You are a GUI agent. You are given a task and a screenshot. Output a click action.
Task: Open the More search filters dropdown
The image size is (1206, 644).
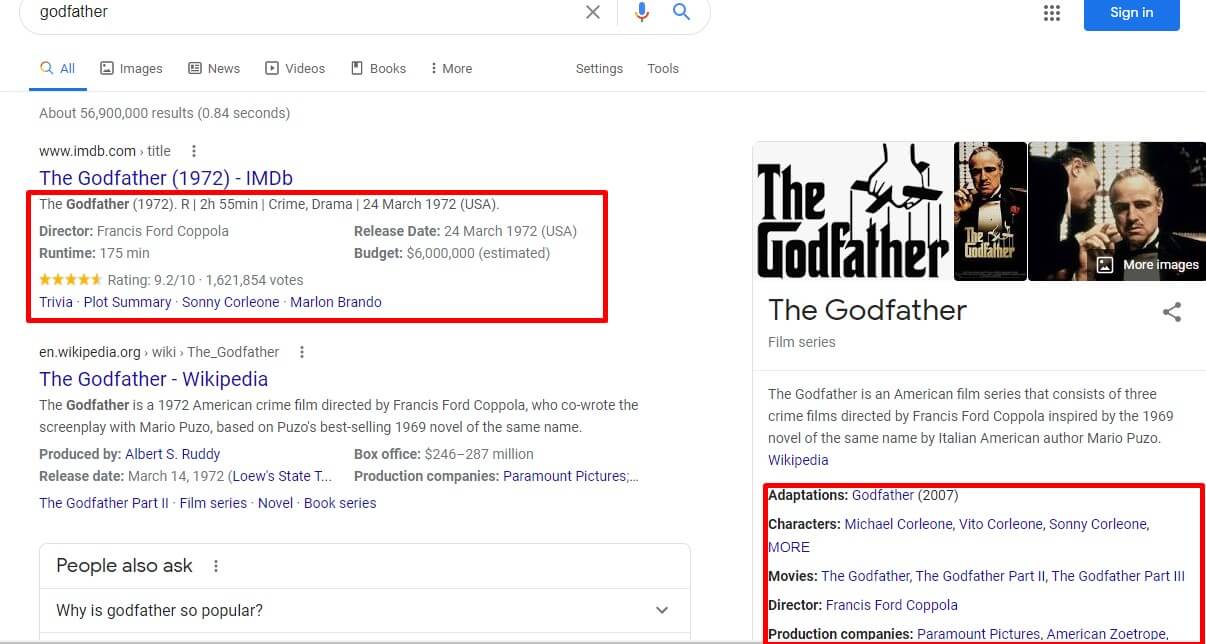(x=450, y=68)
